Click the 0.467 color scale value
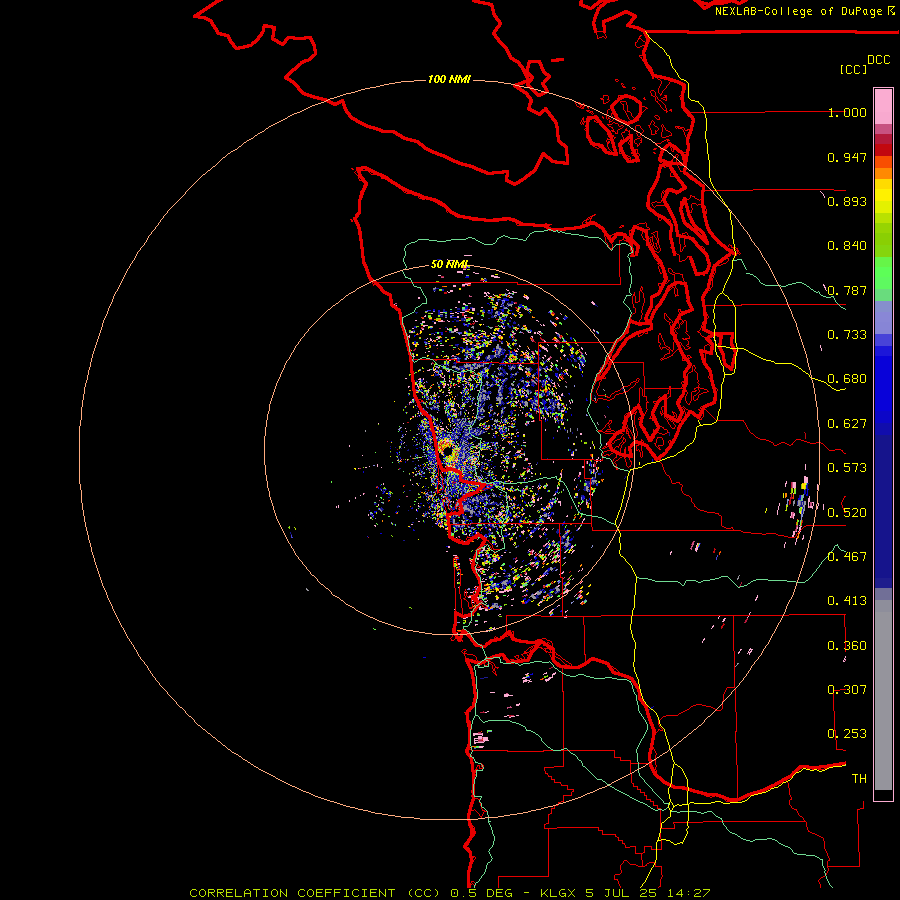This screenshot has height=900, width=900. 847,557
